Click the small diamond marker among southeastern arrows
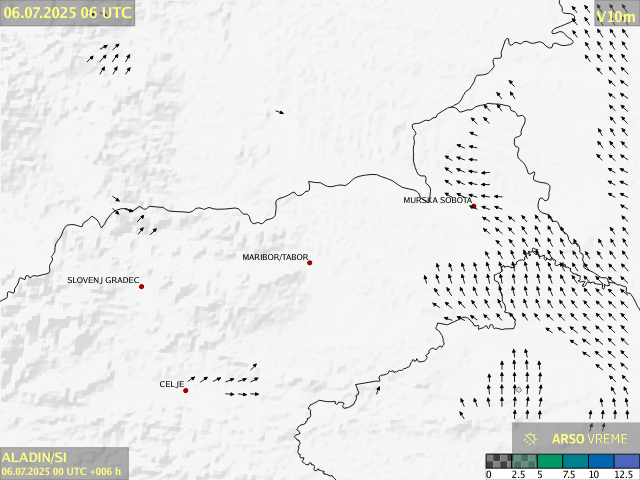Viewport: 640px width, 480px height. pyautogui.click(x=519, y=390)
